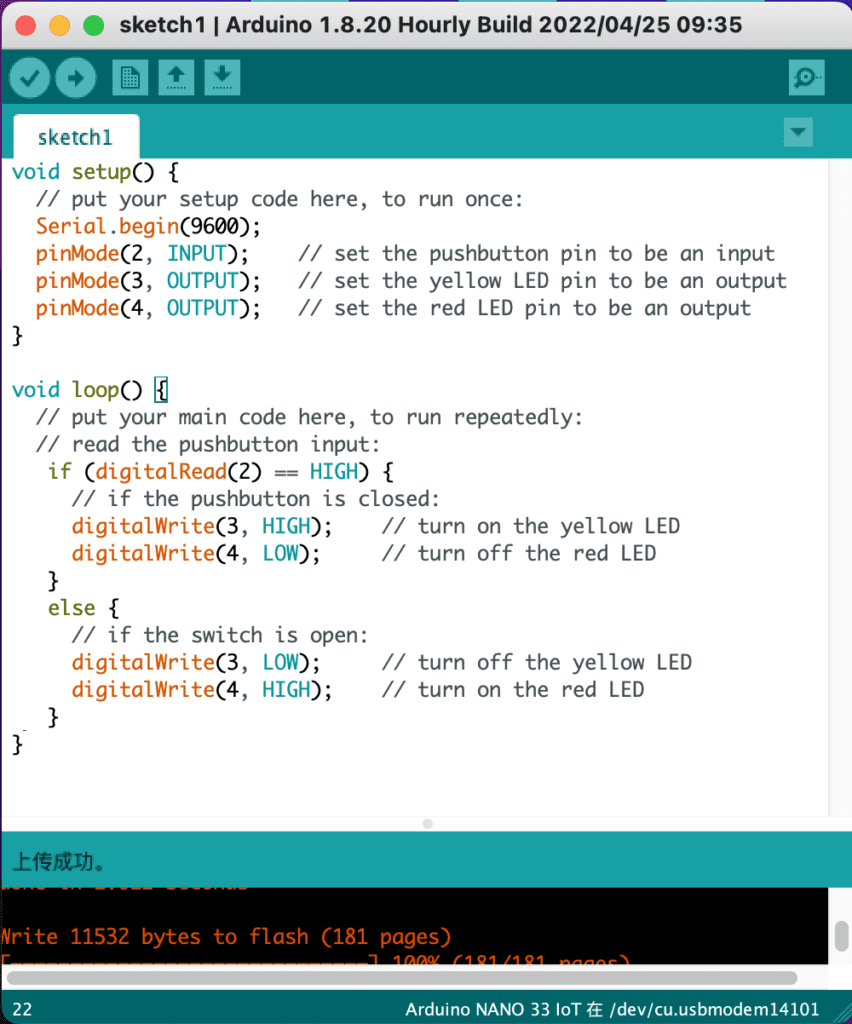Select the sketch1 tab

pos(75,136)
